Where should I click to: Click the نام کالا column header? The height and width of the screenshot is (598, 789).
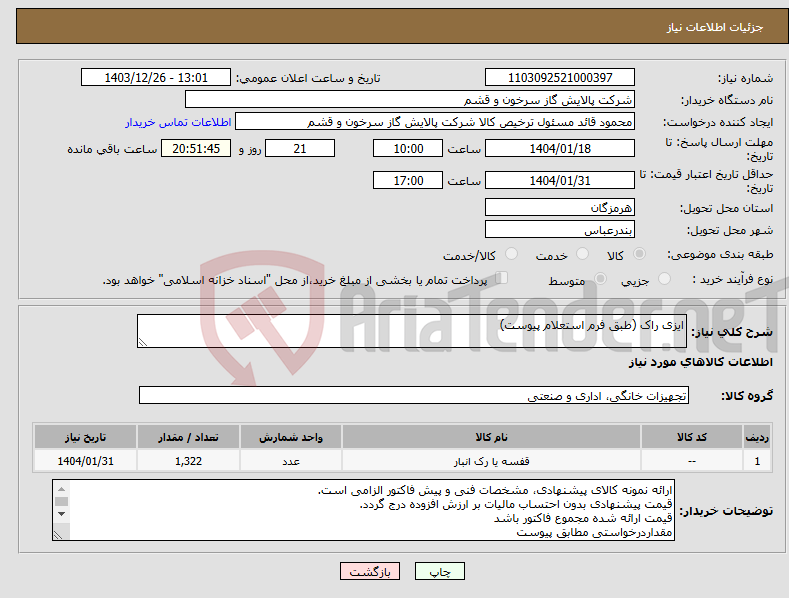point(491,437)
